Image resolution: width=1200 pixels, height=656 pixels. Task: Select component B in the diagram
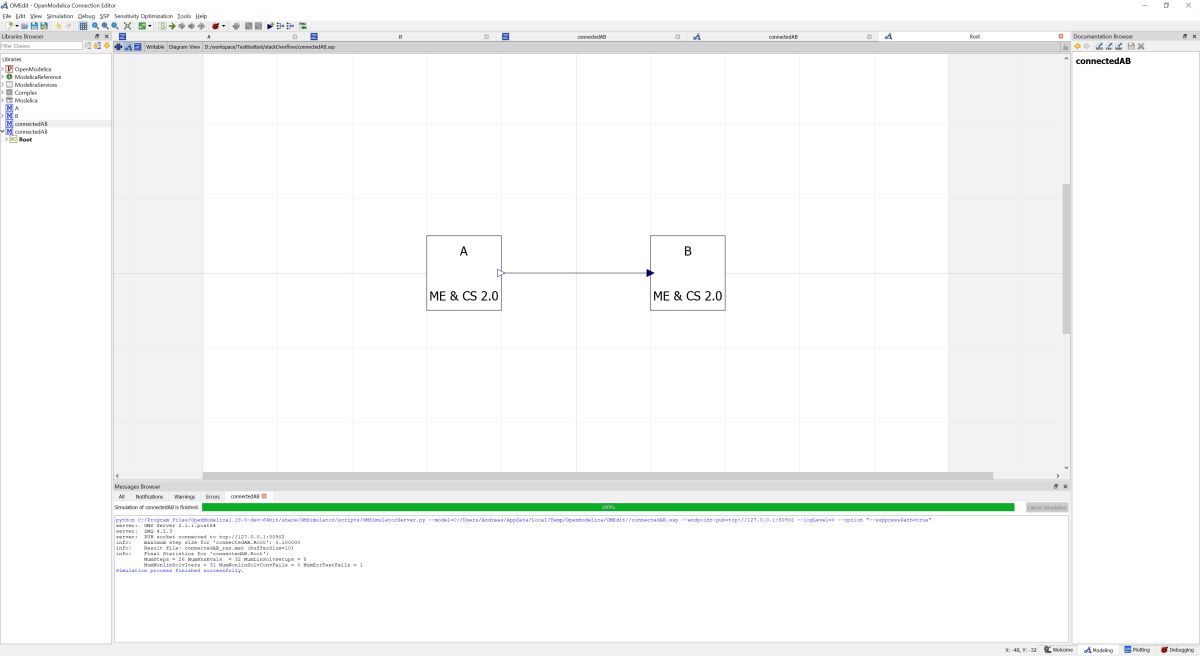pyautogui.click(x=688, y=273)
